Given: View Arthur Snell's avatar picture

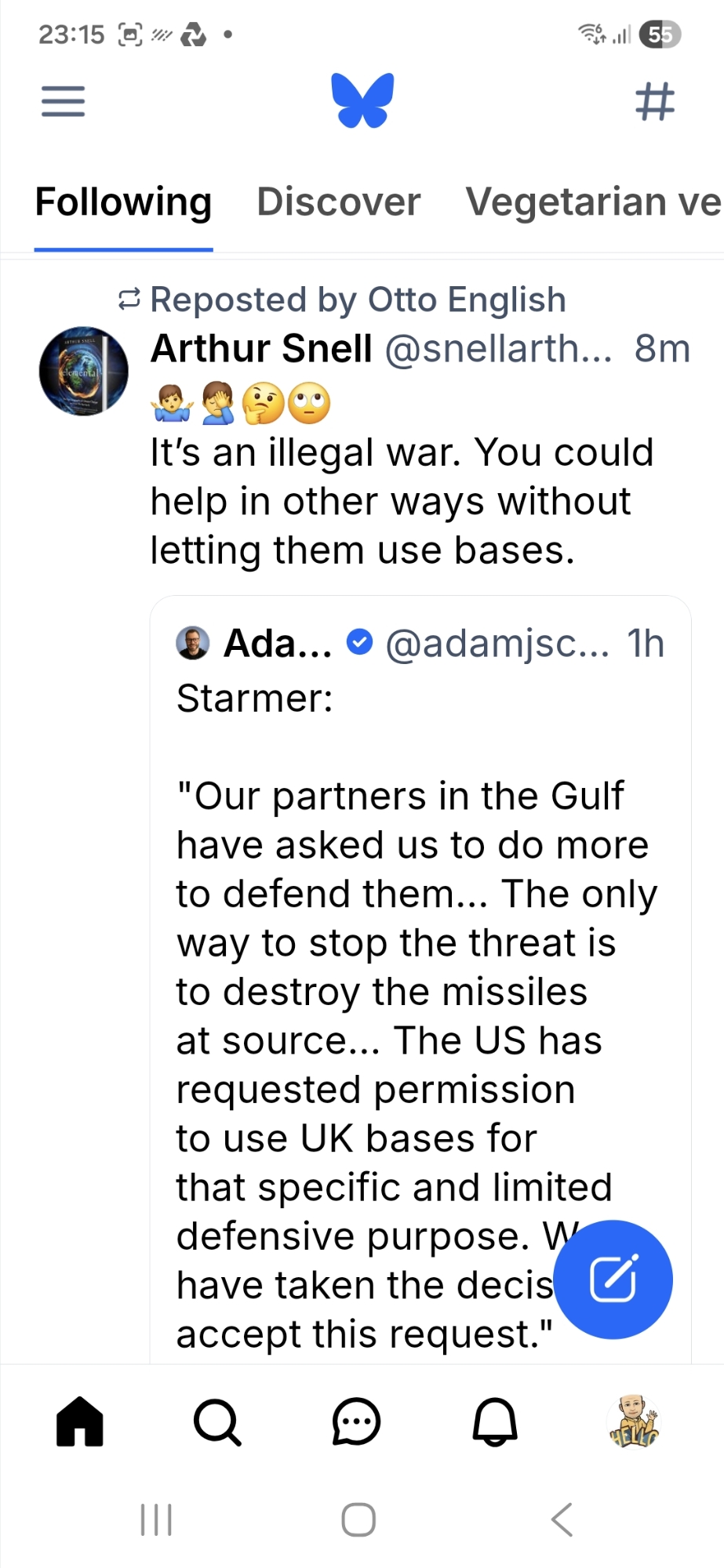Looking at the screenshot, I should pos(83,371).
